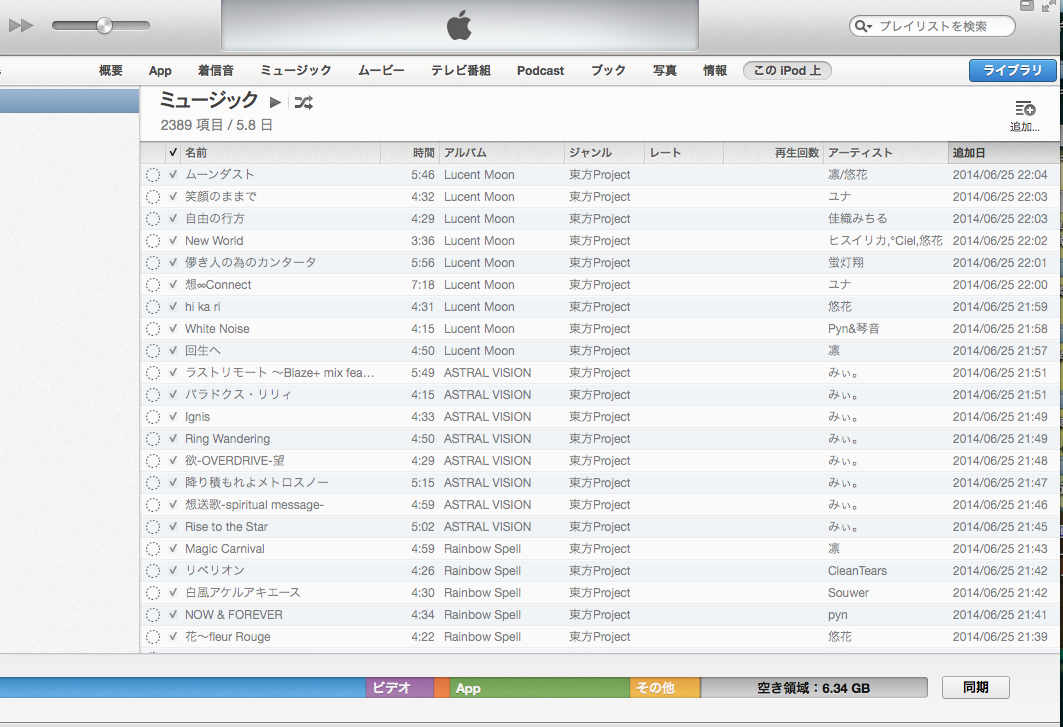
Task: Uncheck the 笑顔のままで track
Action: [x=173, y=197]
